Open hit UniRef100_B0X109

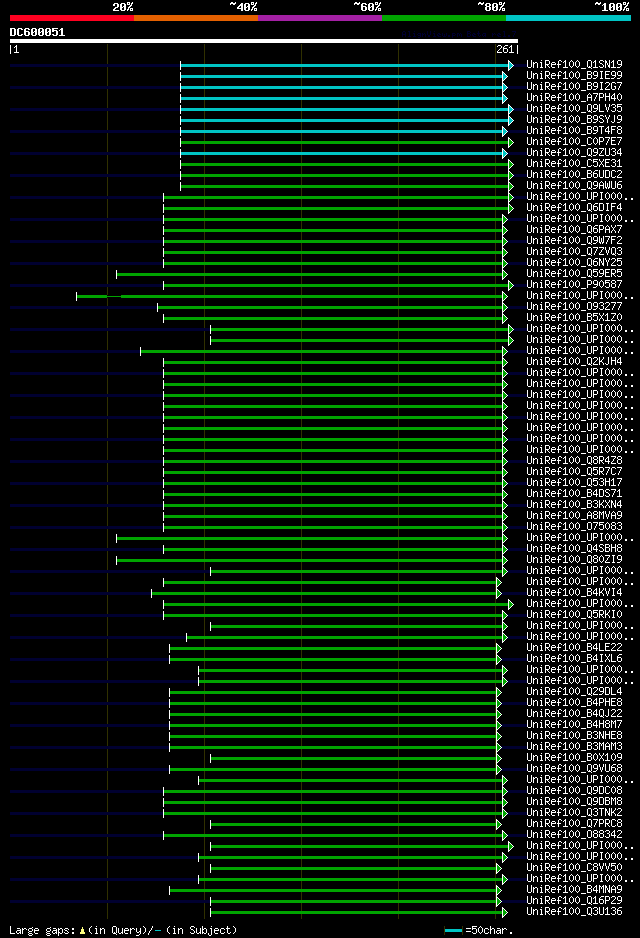point(574,757)
